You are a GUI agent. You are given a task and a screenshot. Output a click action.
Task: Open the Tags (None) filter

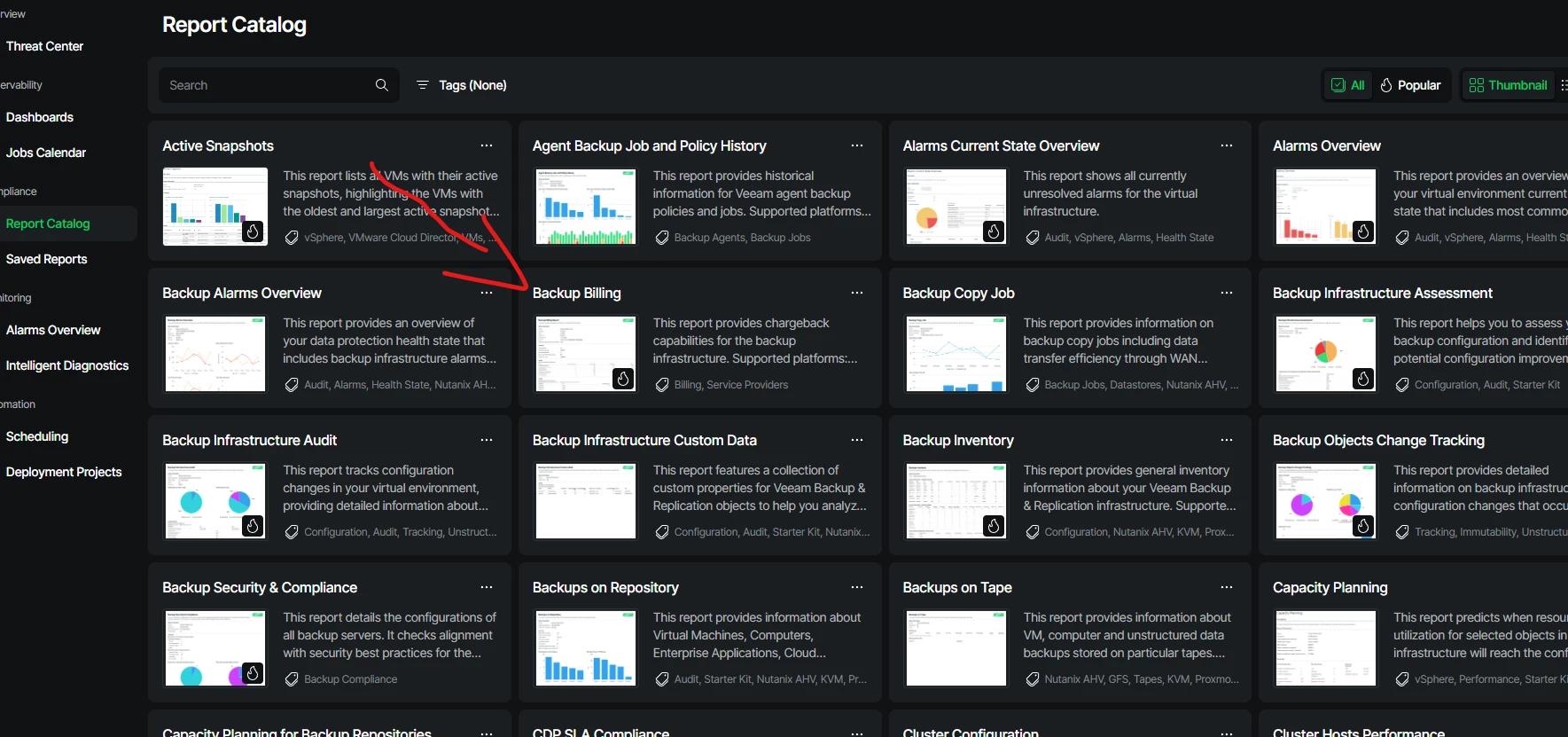click(x=462, y=85)
